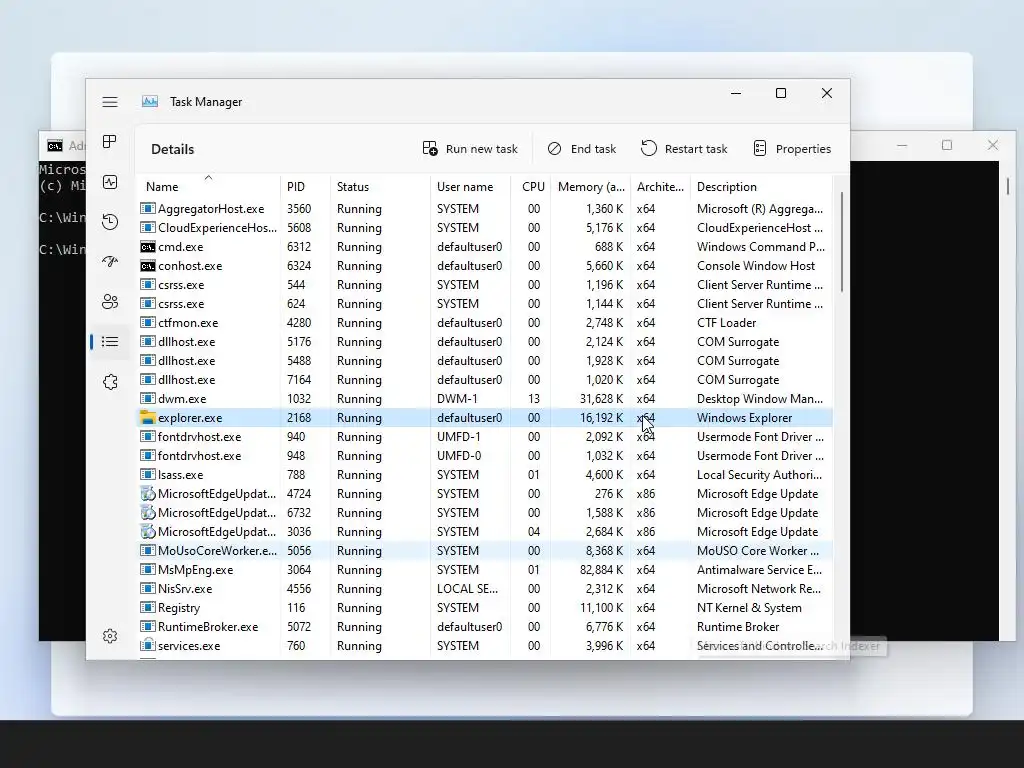Select the NisSrv.exe process
Image resolution: width=1024 pixels, height=768 pixels.
[x=485, y=588]
